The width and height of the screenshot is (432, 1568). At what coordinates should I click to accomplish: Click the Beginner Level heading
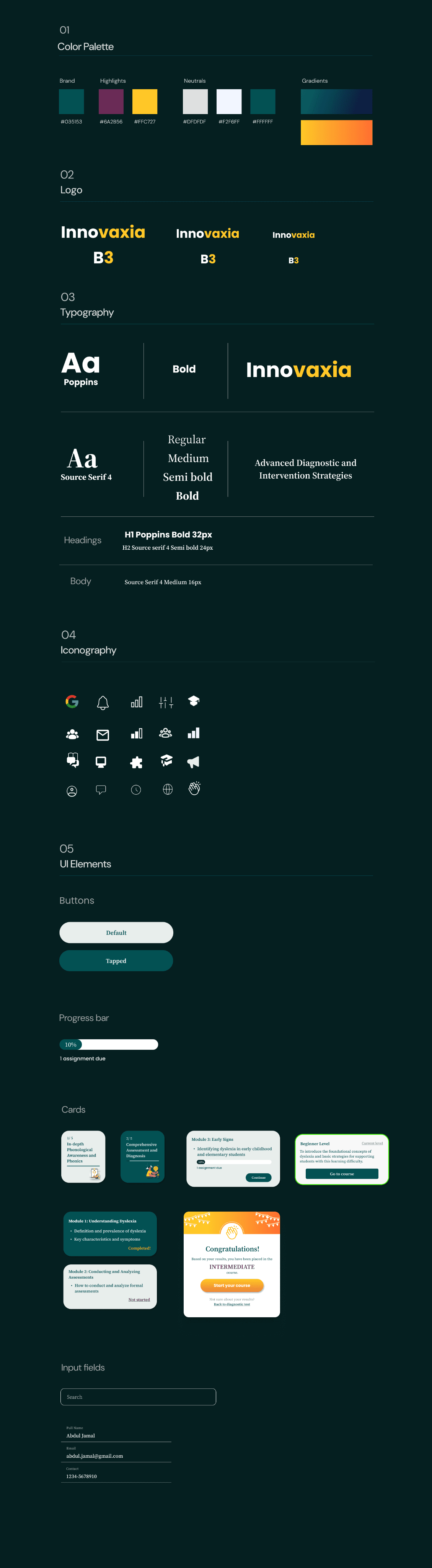[x=315, y=1144]
